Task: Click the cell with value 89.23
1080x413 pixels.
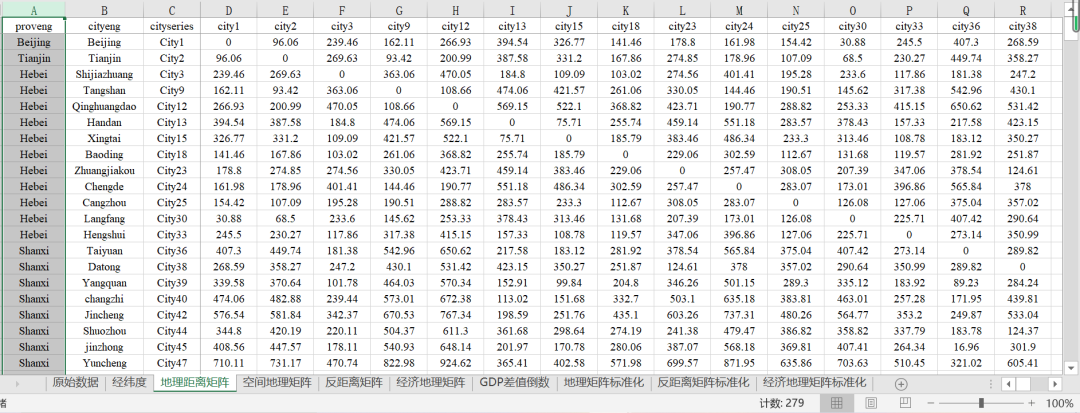Action: point(966,283)
